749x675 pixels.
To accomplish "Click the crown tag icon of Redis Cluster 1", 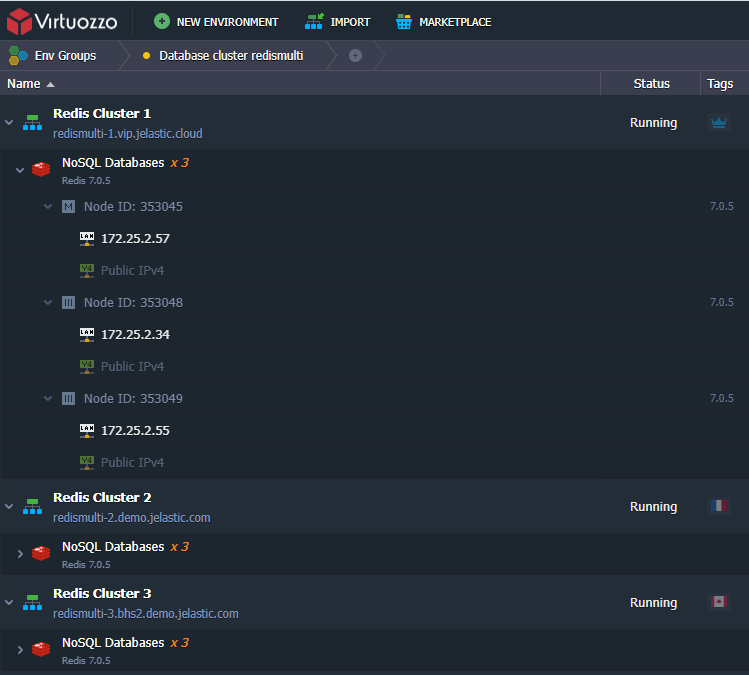I will coord(719,123).
